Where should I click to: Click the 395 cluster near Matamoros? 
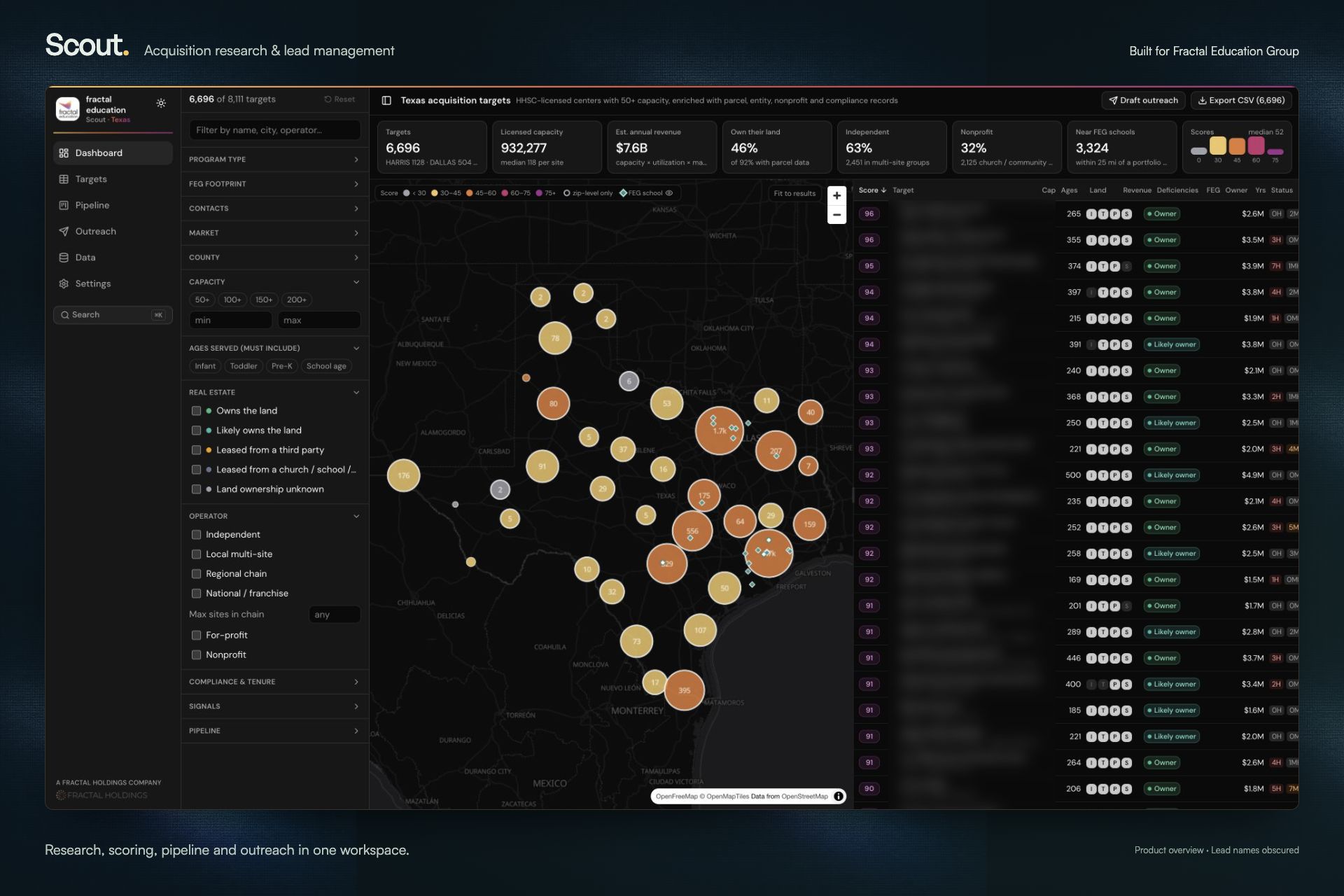(x=684, y=690)
